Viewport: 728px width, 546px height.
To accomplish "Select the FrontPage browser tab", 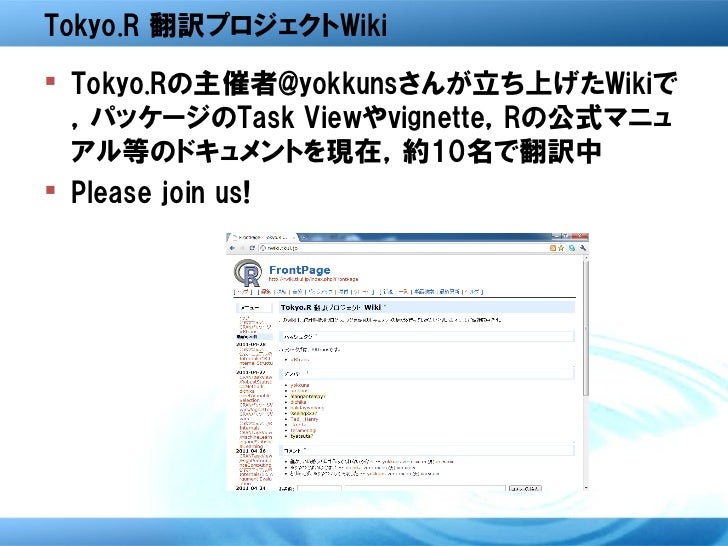I will tap(263, 237).
